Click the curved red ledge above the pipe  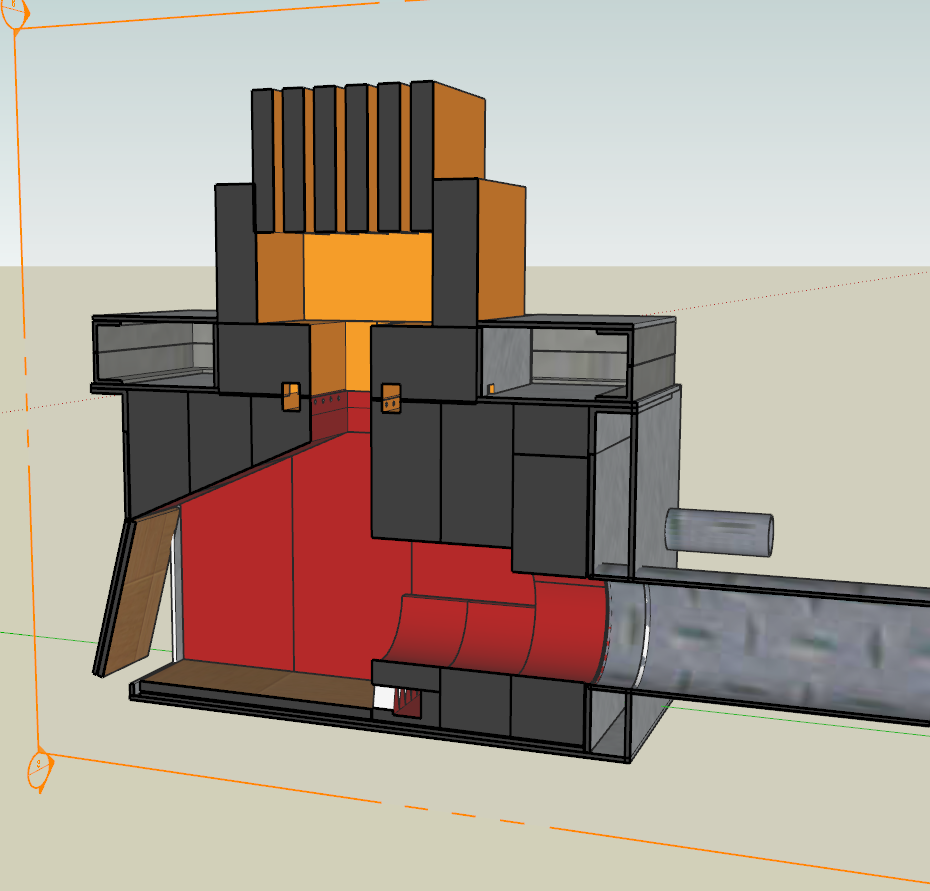tap(470, 632)
